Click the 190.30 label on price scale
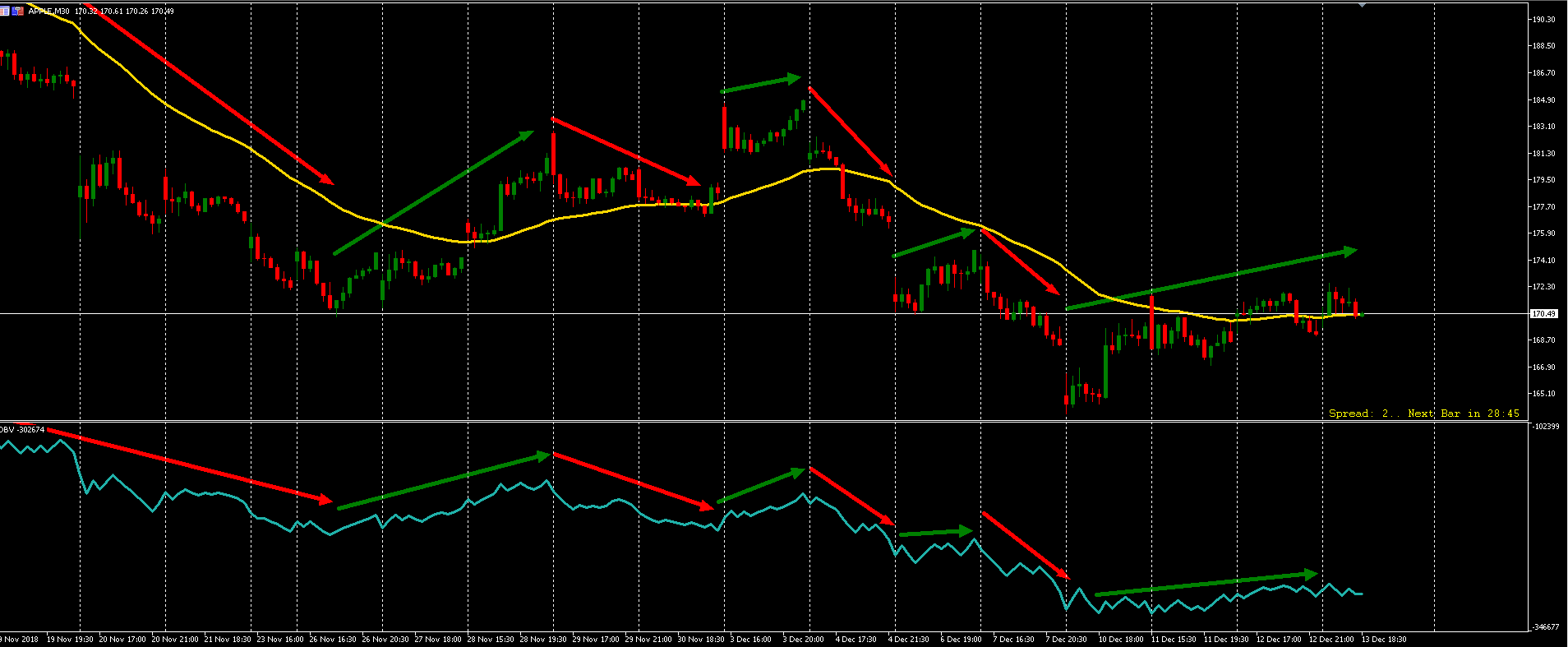 tap(1543, 20)
